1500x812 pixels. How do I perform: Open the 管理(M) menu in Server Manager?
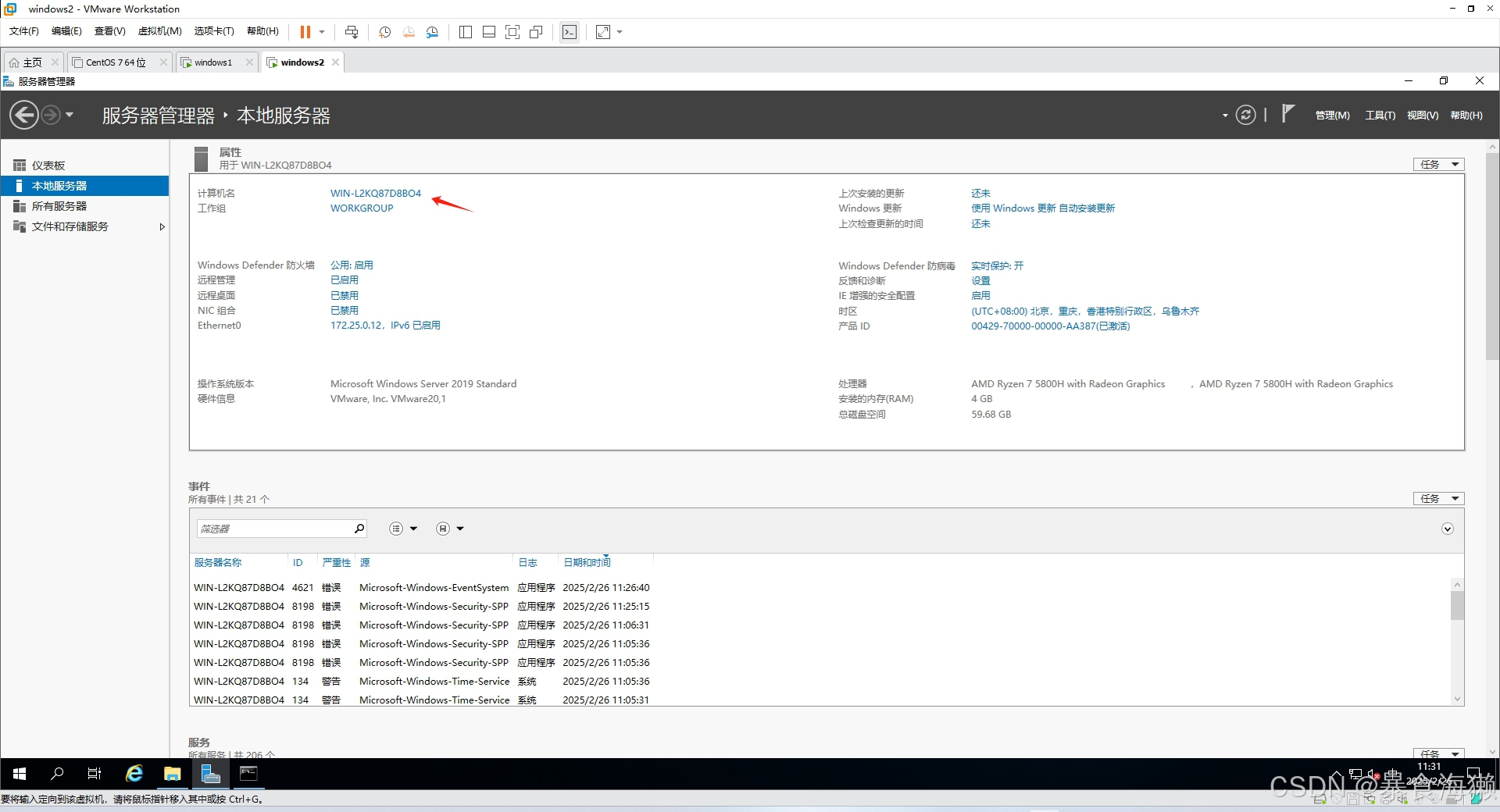click(1332, 116)
